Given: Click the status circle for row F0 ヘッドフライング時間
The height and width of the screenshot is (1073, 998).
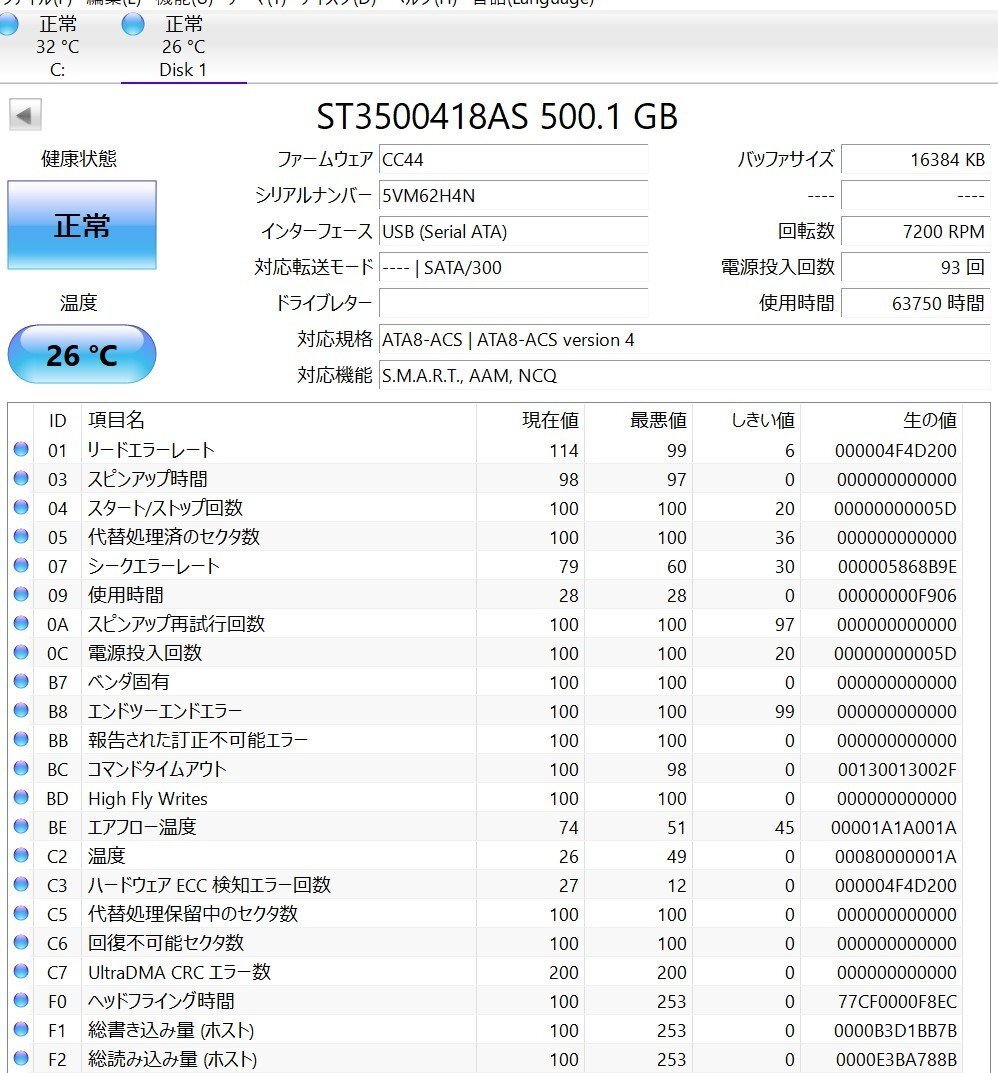Looking at the screenshot, I should coord(21,1000).
